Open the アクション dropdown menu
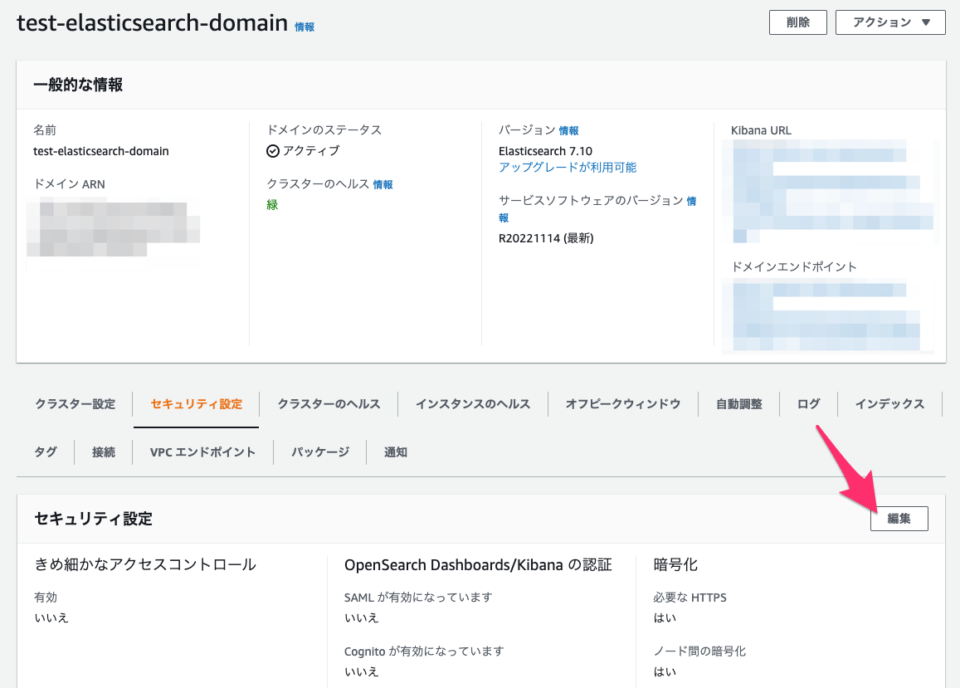Viewport: 960px width, 688px height. 890,23
